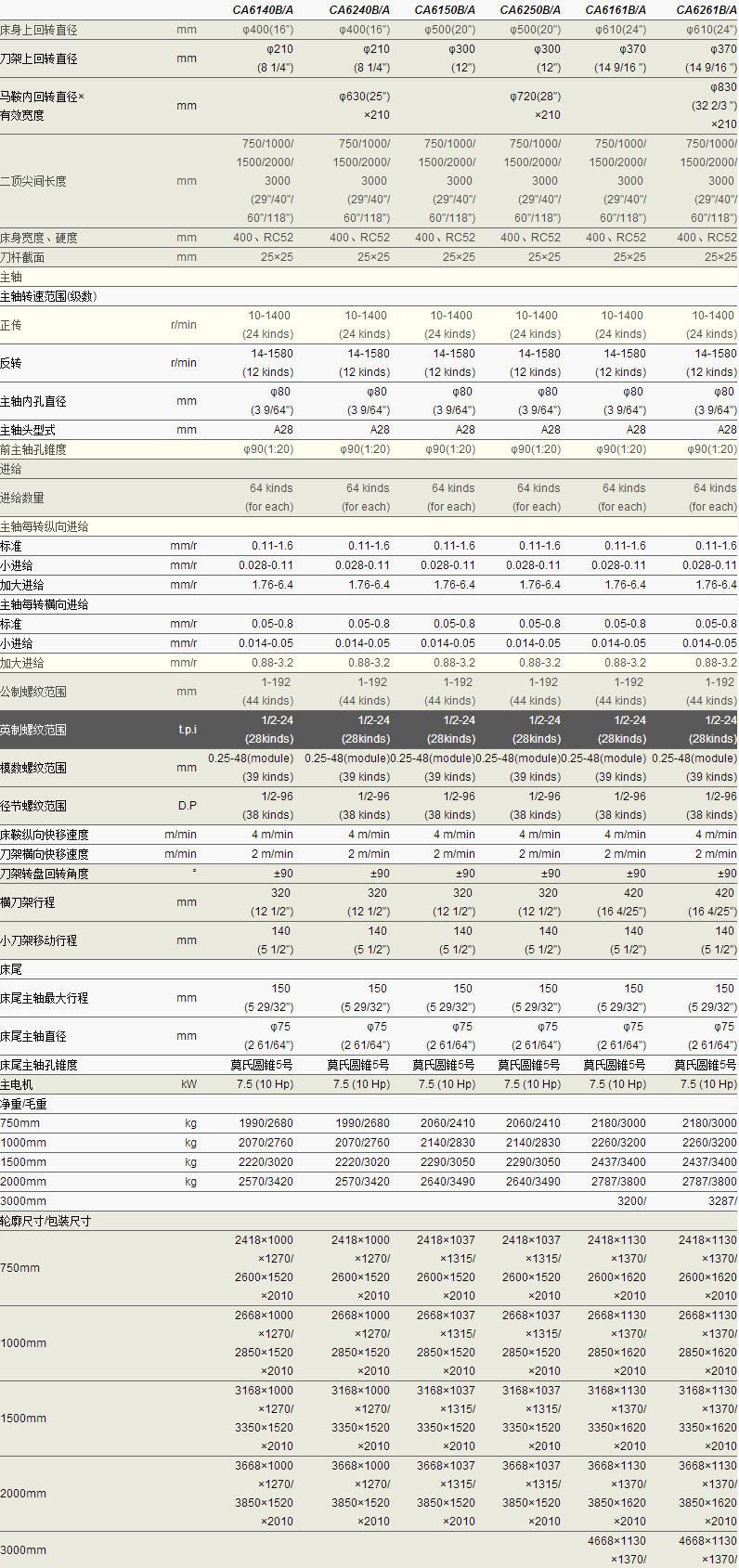This screenshot has width=739, height=1568.
Task: Select the 马鞍内回转直径× row label
Action: [43, 97]
